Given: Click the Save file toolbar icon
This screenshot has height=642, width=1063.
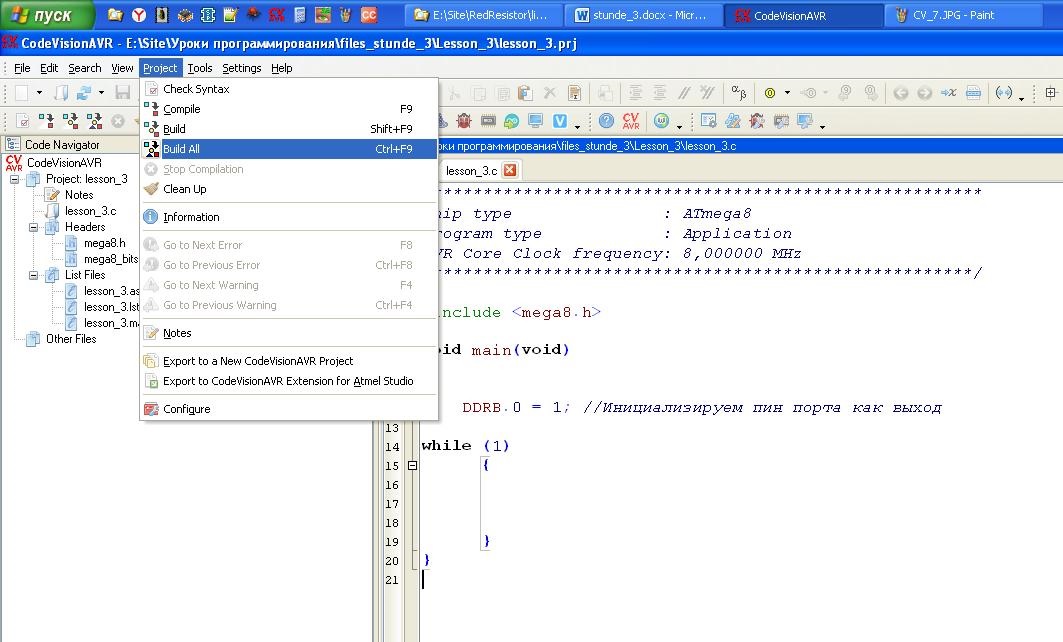Looking at the screenshot, I should [122, 93].
